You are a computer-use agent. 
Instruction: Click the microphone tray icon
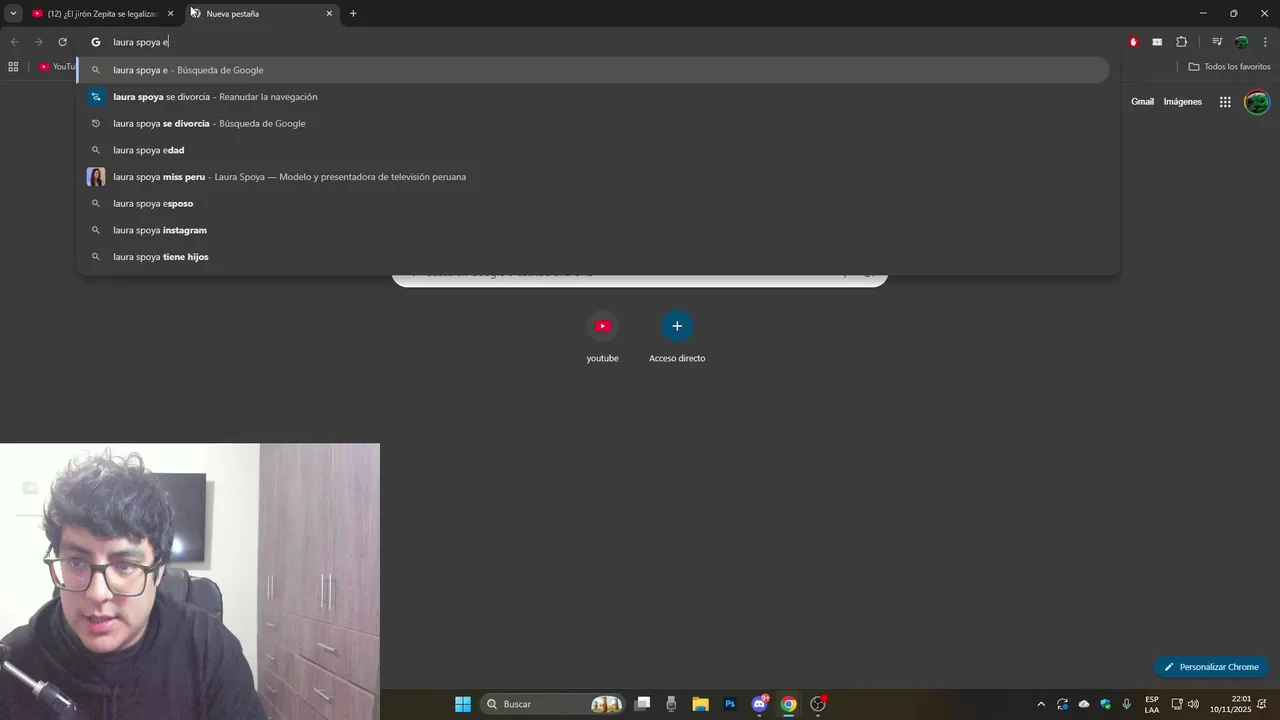pyautogui.click(x=1127, y=704)
